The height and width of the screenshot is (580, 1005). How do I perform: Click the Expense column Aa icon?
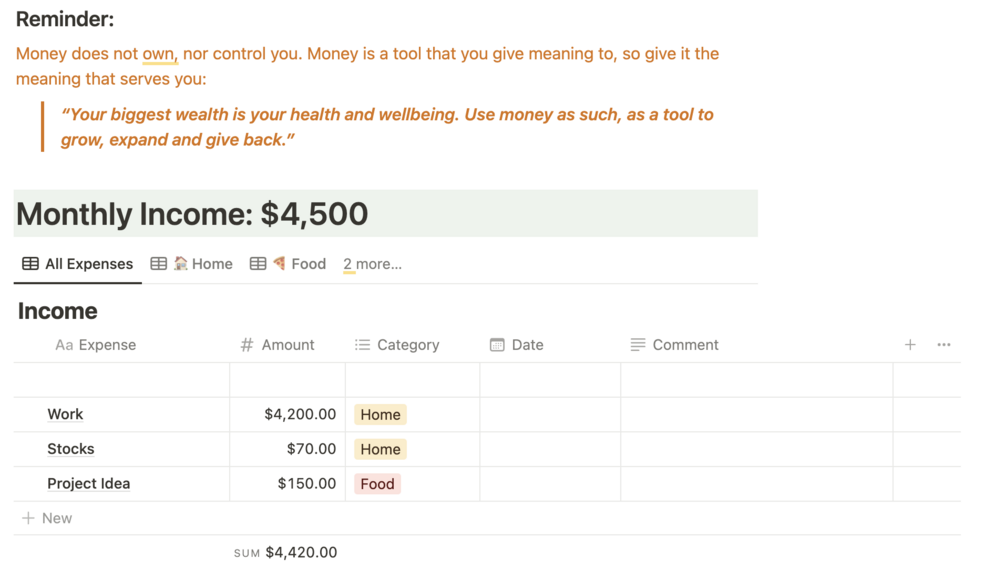(x=64, y=345)
